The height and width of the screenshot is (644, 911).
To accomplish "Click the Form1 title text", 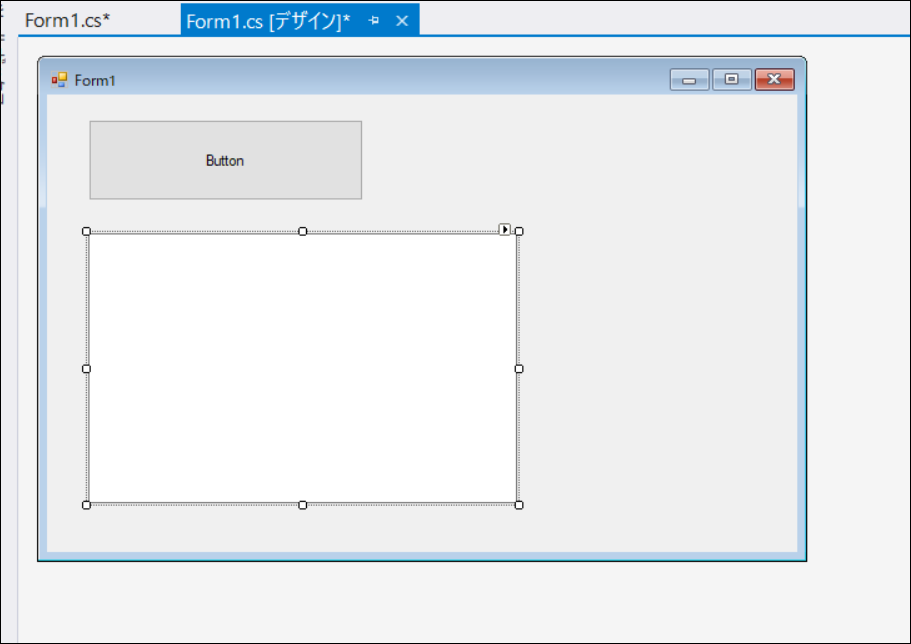I will click(95, 80).
